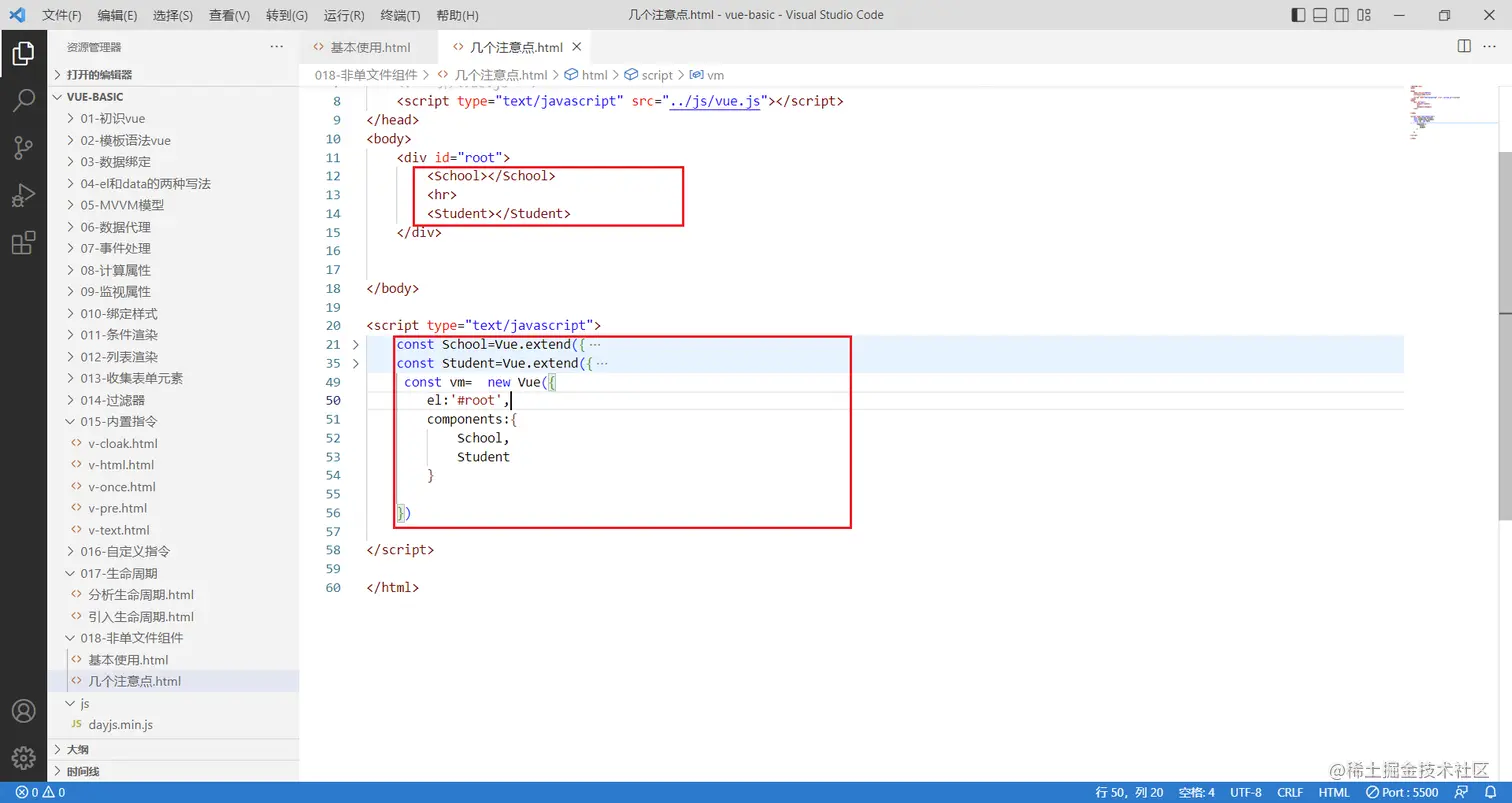Open the 帮助(H) menu
1512x803 pixels.
point(458,15)
